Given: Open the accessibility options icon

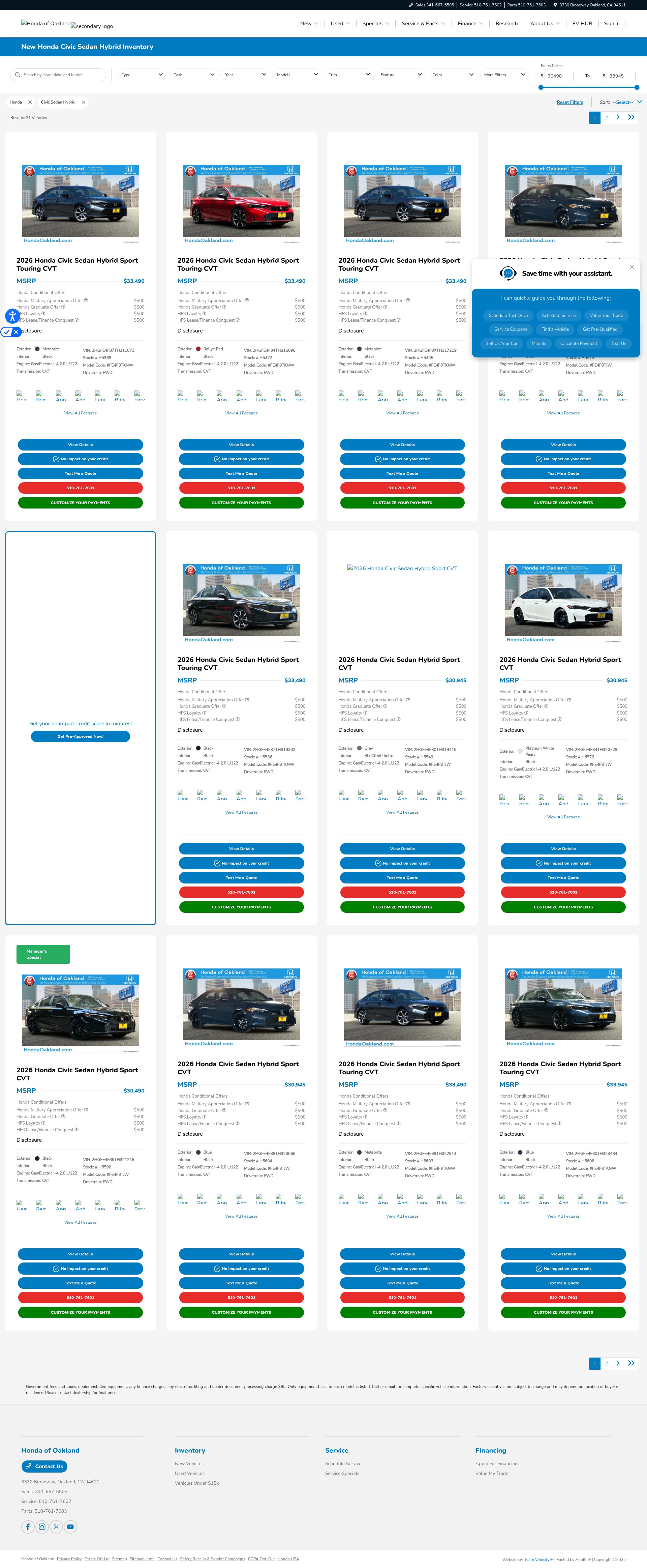Looking at the screenshot, I should coord(12,316).
